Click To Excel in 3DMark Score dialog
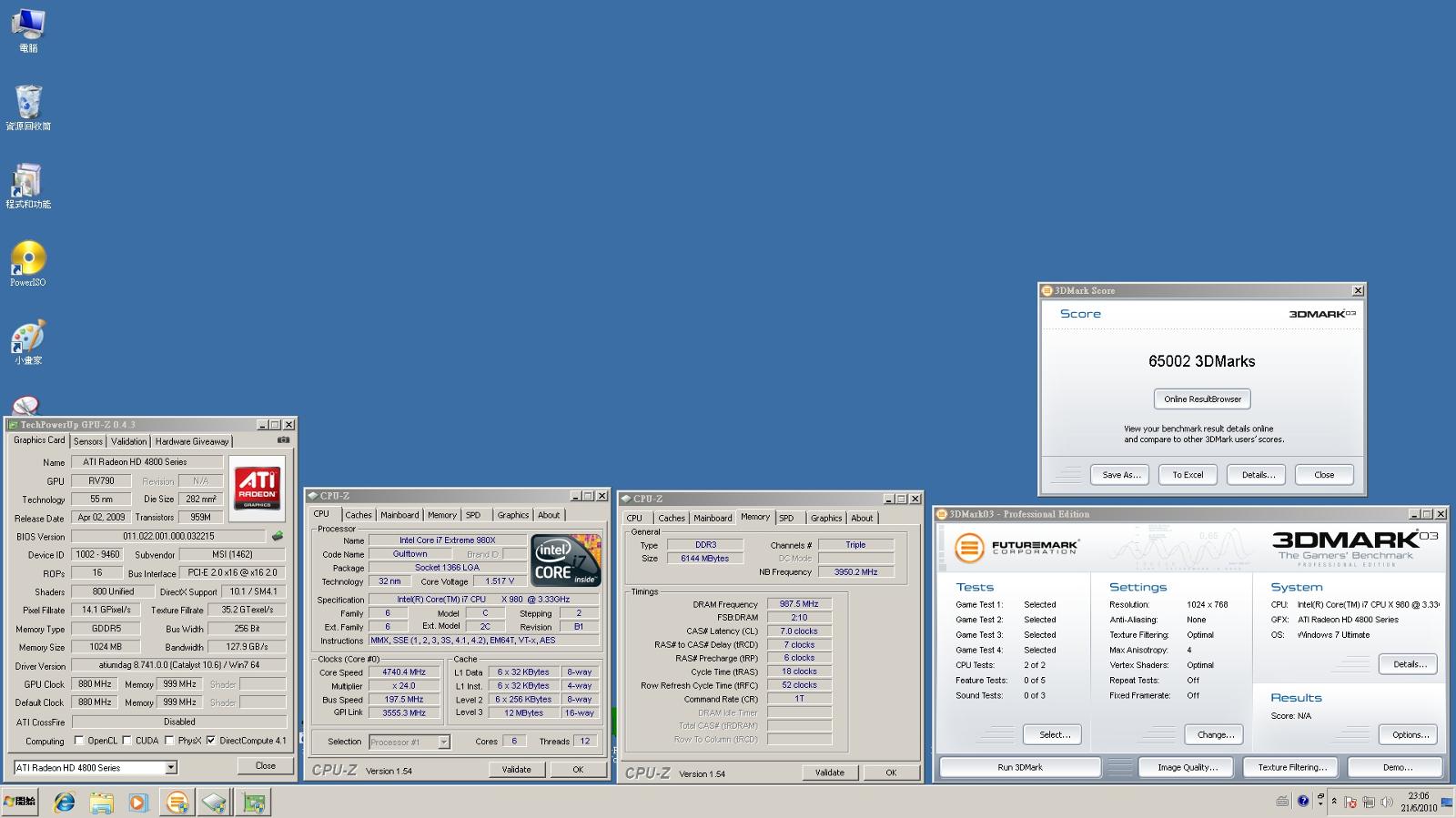The width and height of the screenshot is (1456, 818). [1188, 475]
